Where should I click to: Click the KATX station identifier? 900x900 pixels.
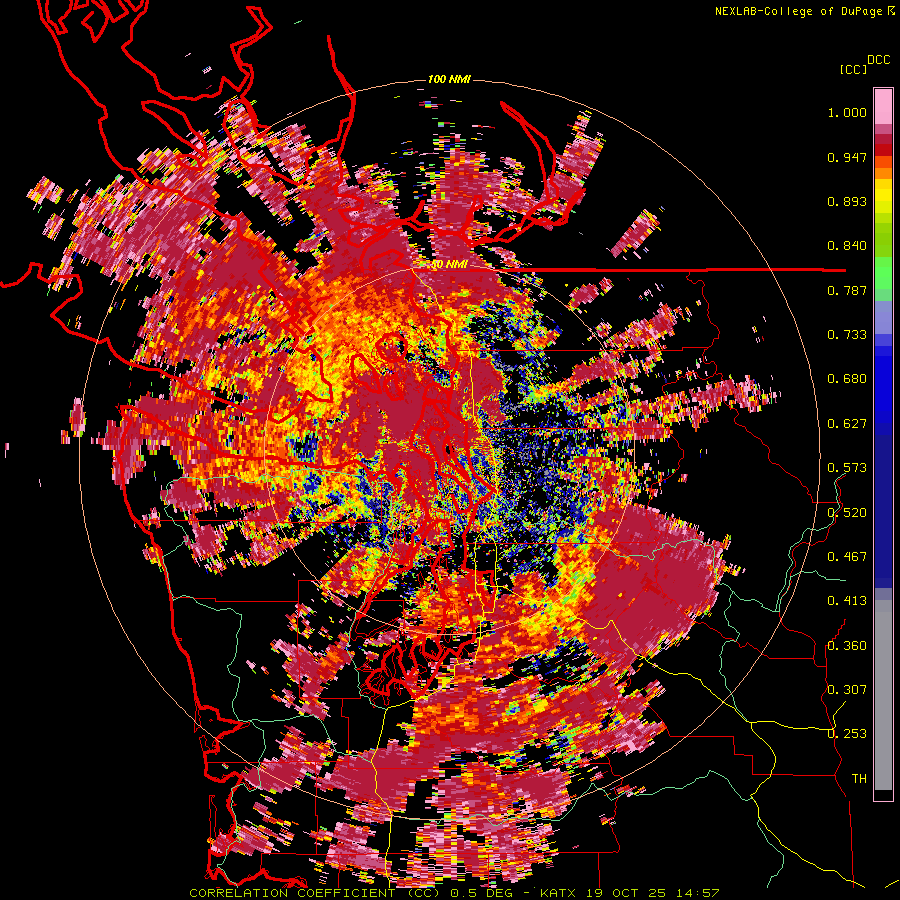pos(557,893)
